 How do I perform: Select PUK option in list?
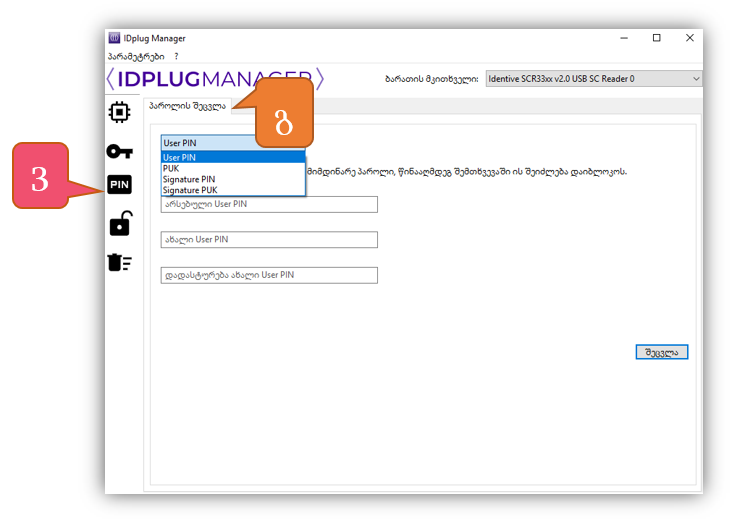pyautogui.click(x=232, y=168)
